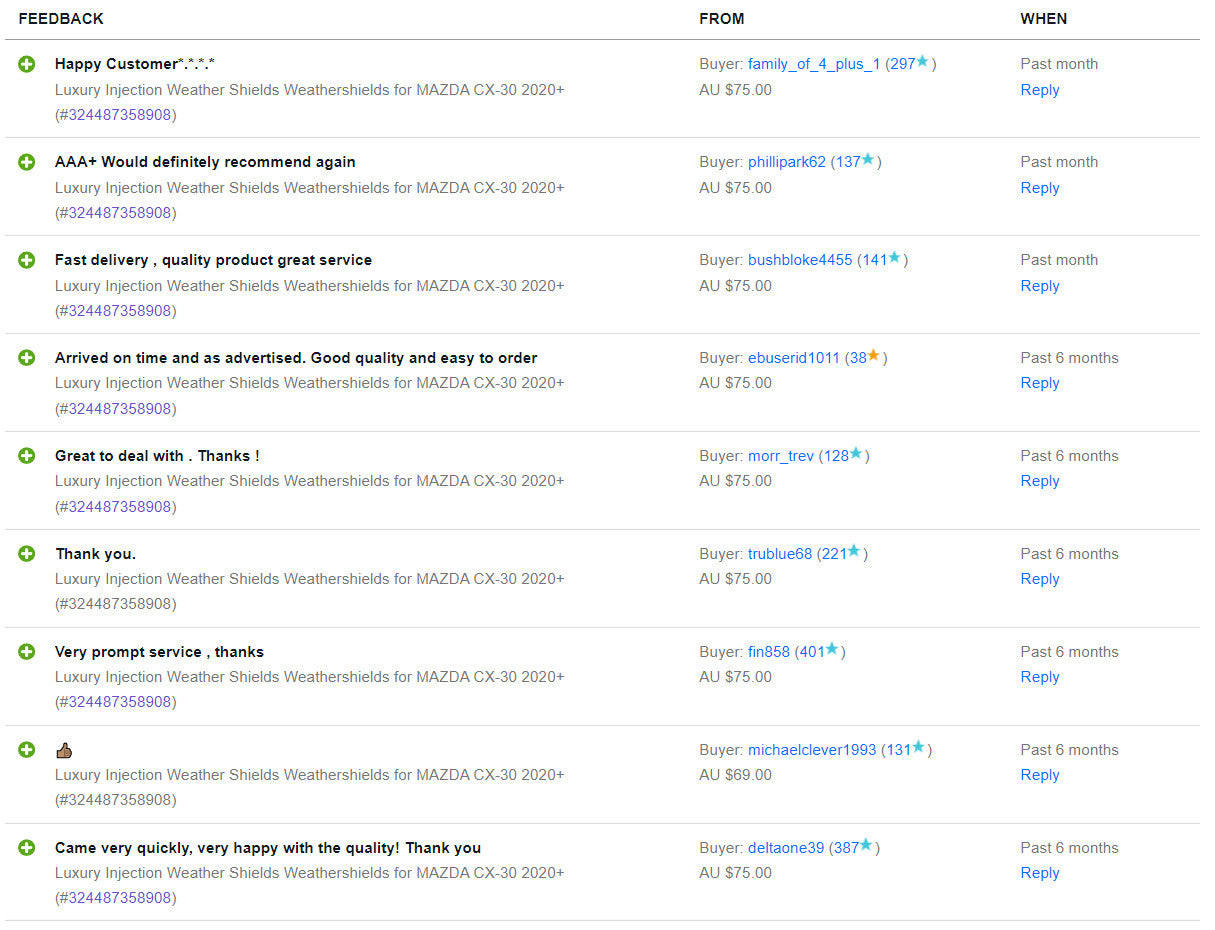Reply to the feedback from morr_trev
This screenshot has height=930, width=1215.
[x=1039, y=481]
